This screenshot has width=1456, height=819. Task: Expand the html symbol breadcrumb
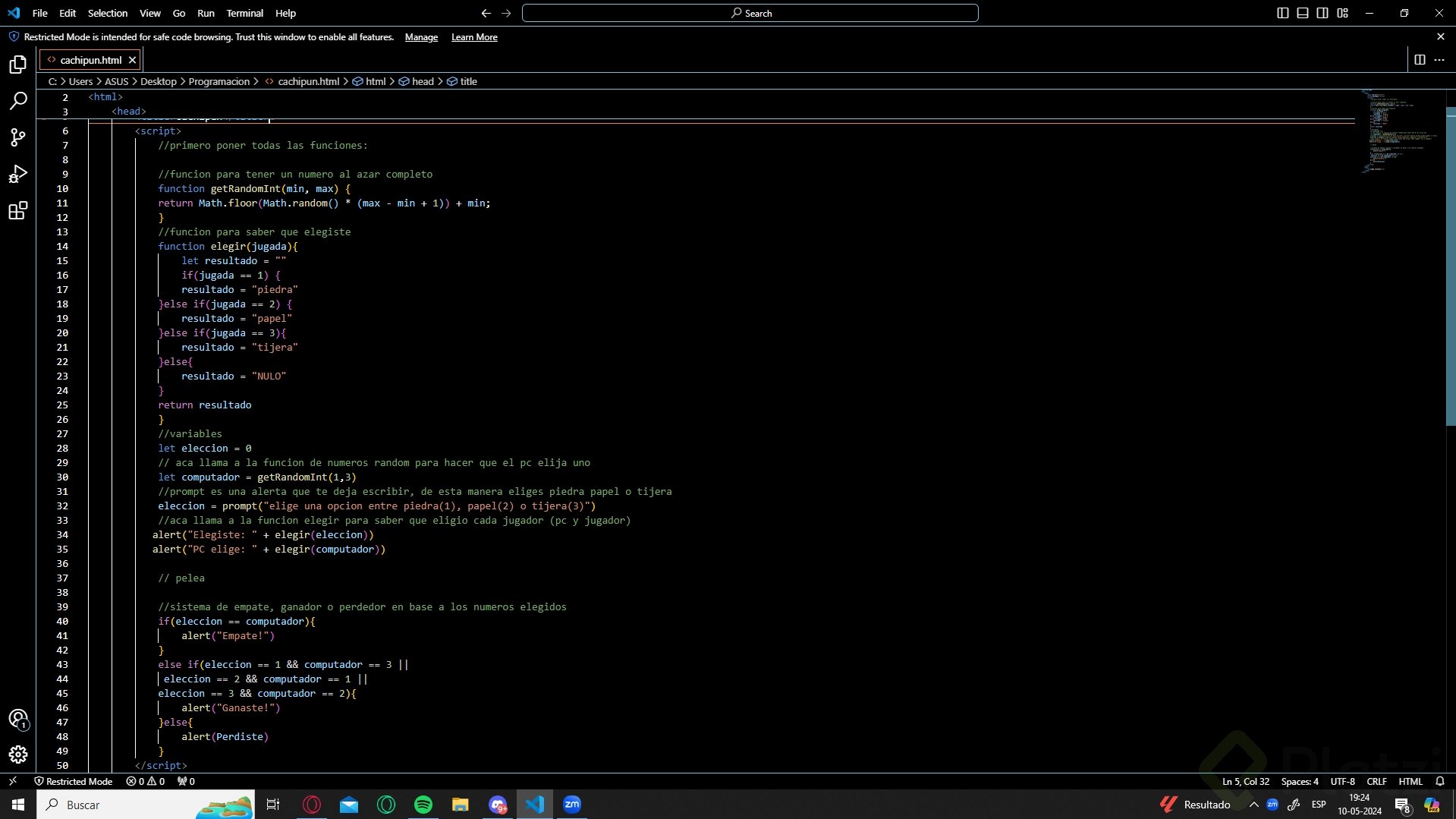pyautogui.click(x=370, y=81)
